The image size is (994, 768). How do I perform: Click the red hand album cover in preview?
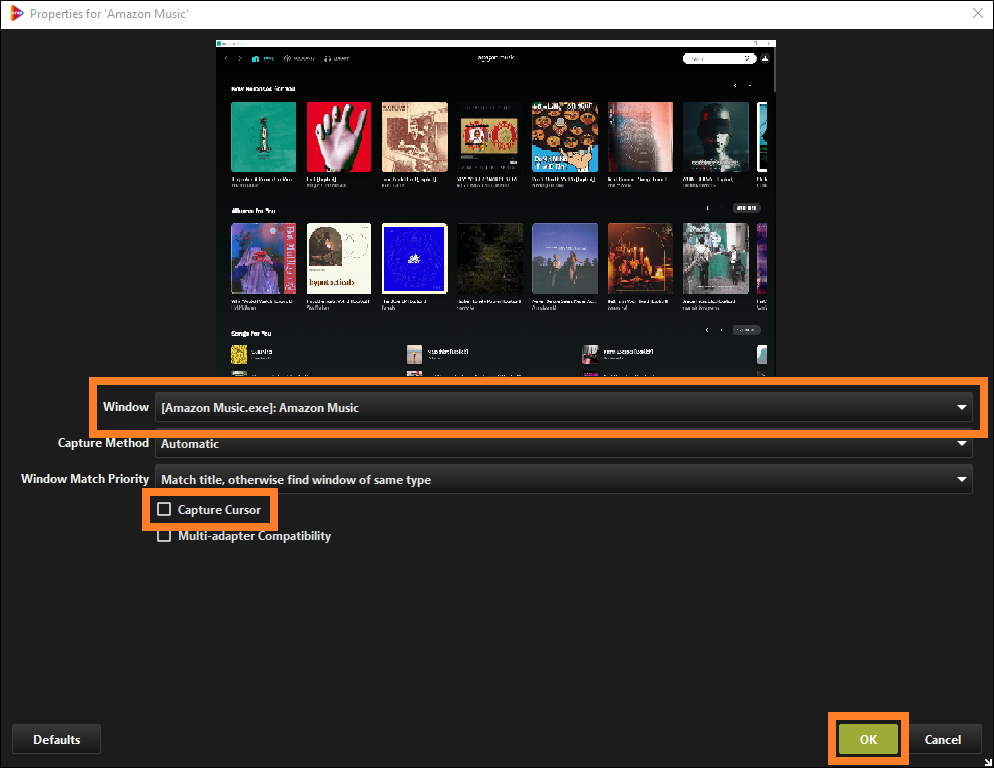coord(339,137)
